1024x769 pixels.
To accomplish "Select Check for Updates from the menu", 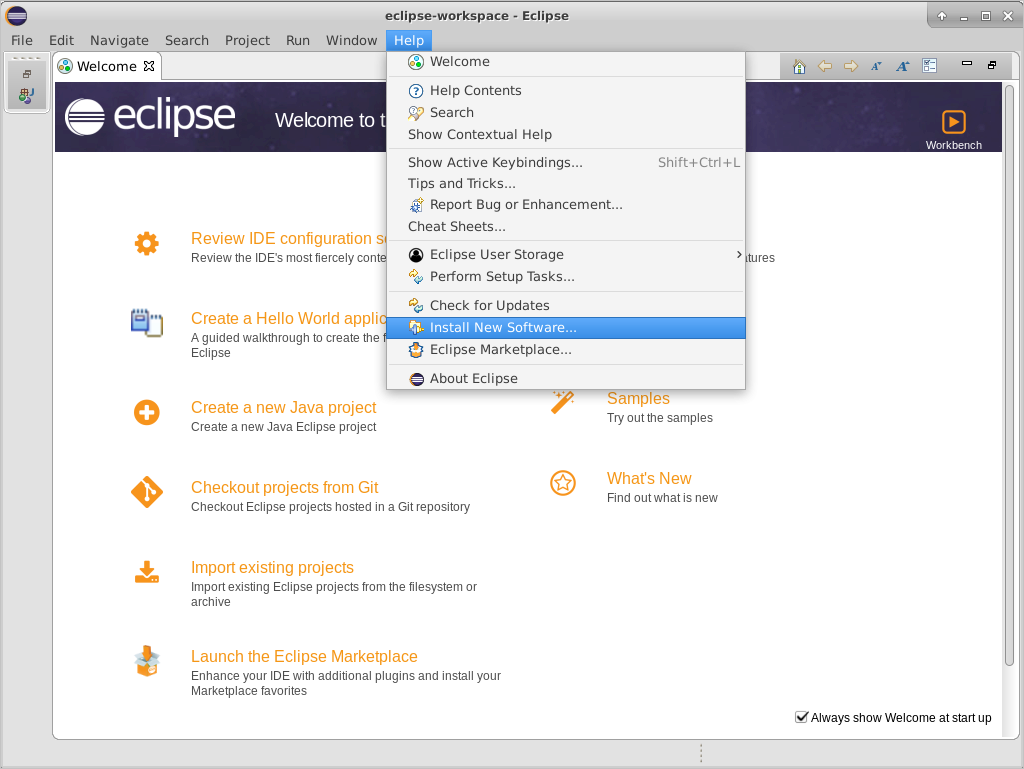I will [489, 304].
